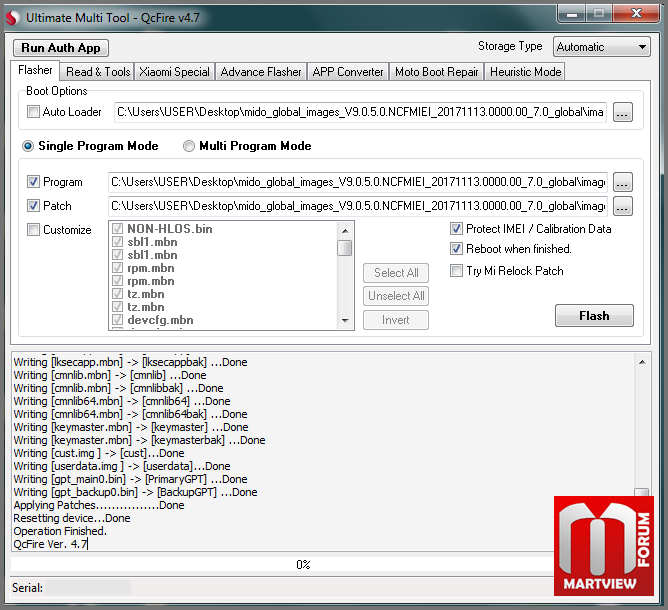Enable Try Mi Relock Patch
The width and height of the screenshot is (668, 610).
456,270
